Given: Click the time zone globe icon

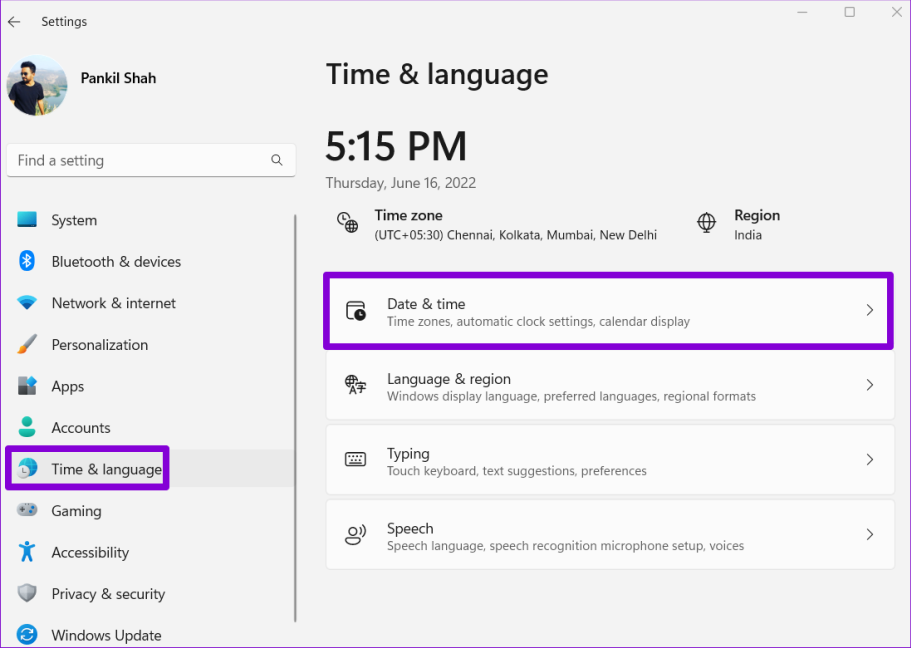Looking at the screenshot, I should [x=347, y=224].
